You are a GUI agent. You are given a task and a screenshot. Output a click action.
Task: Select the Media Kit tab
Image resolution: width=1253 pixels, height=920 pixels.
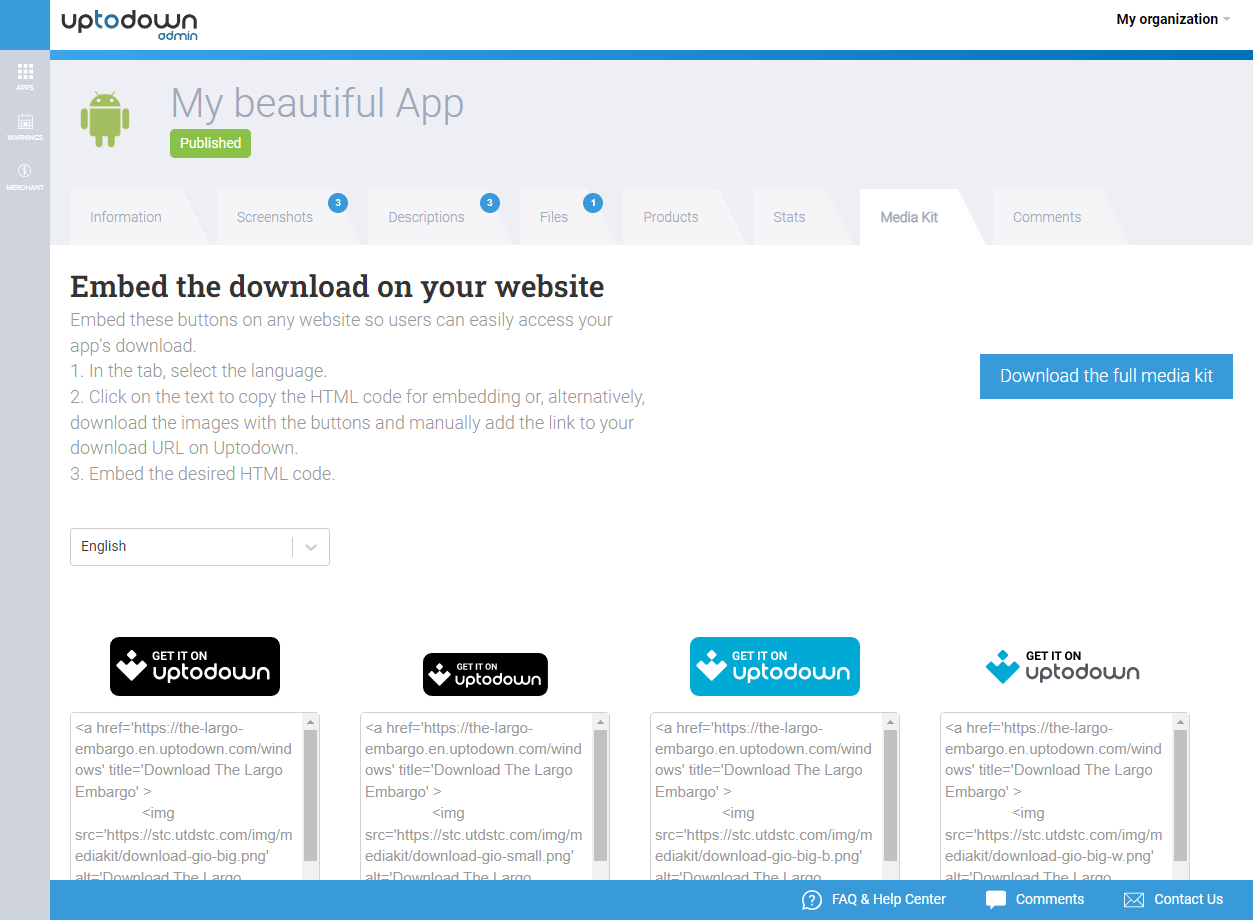point(909,217)
